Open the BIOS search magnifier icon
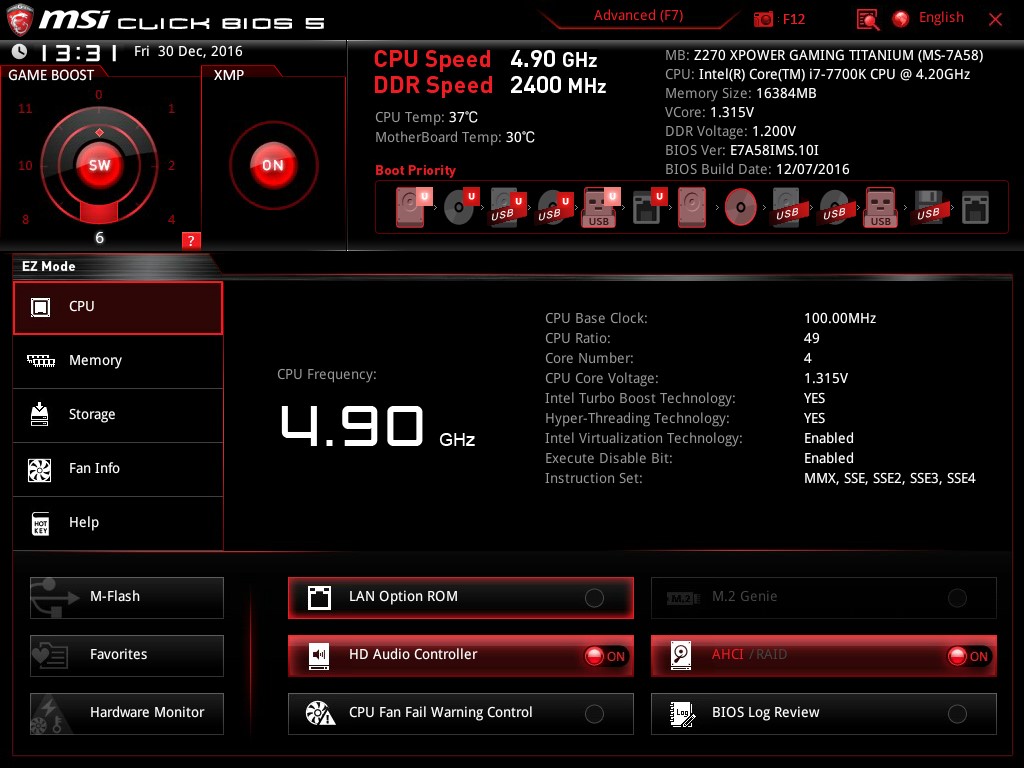 click(x=867, y=19)
